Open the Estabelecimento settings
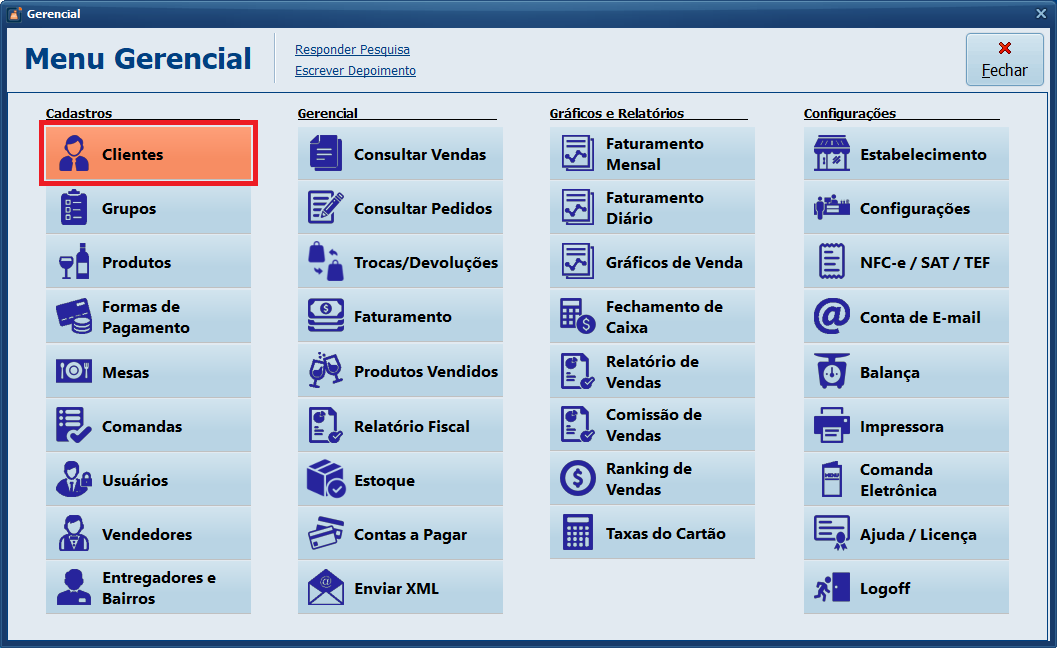 pos(906,154)
